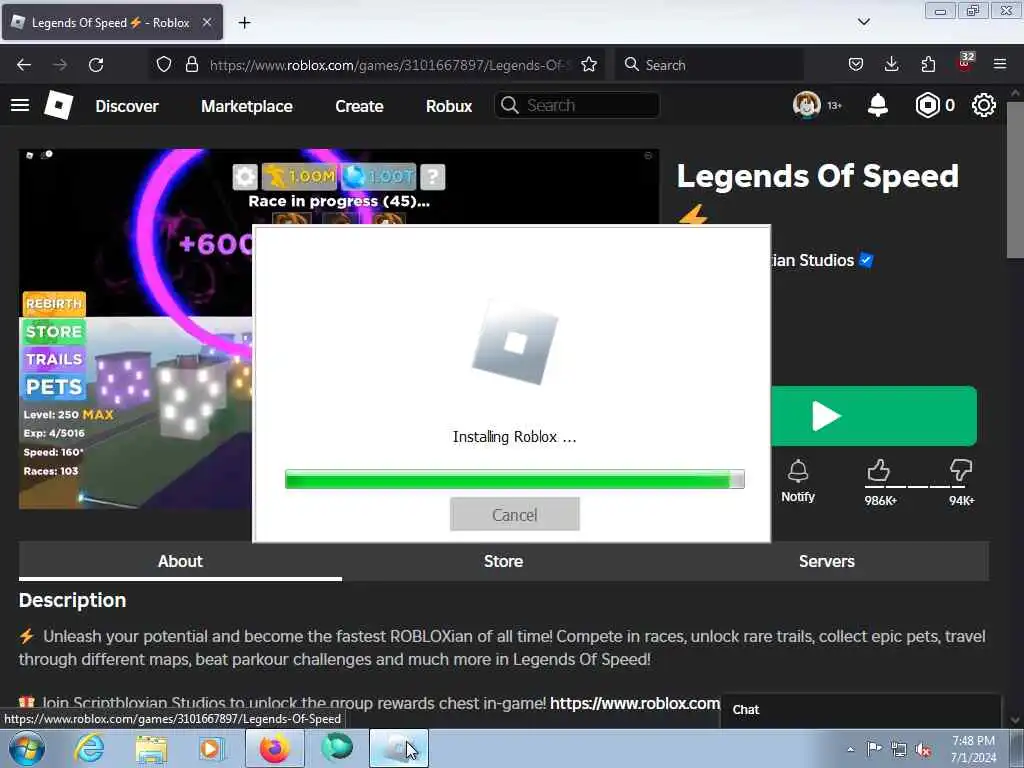
Task: Click the muted volume tray icon
Action: [923, 749]
